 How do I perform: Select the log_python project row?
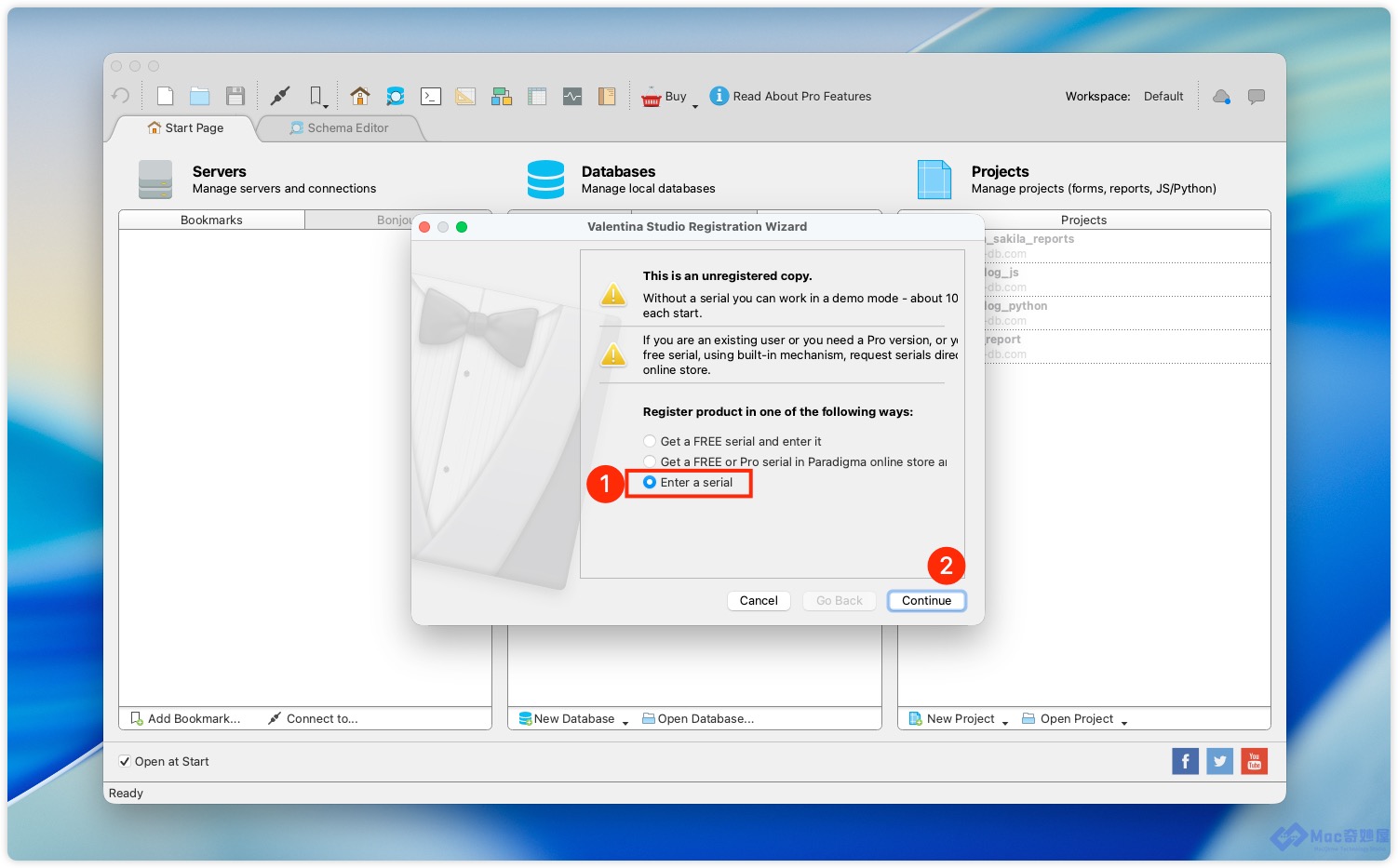1126,313
